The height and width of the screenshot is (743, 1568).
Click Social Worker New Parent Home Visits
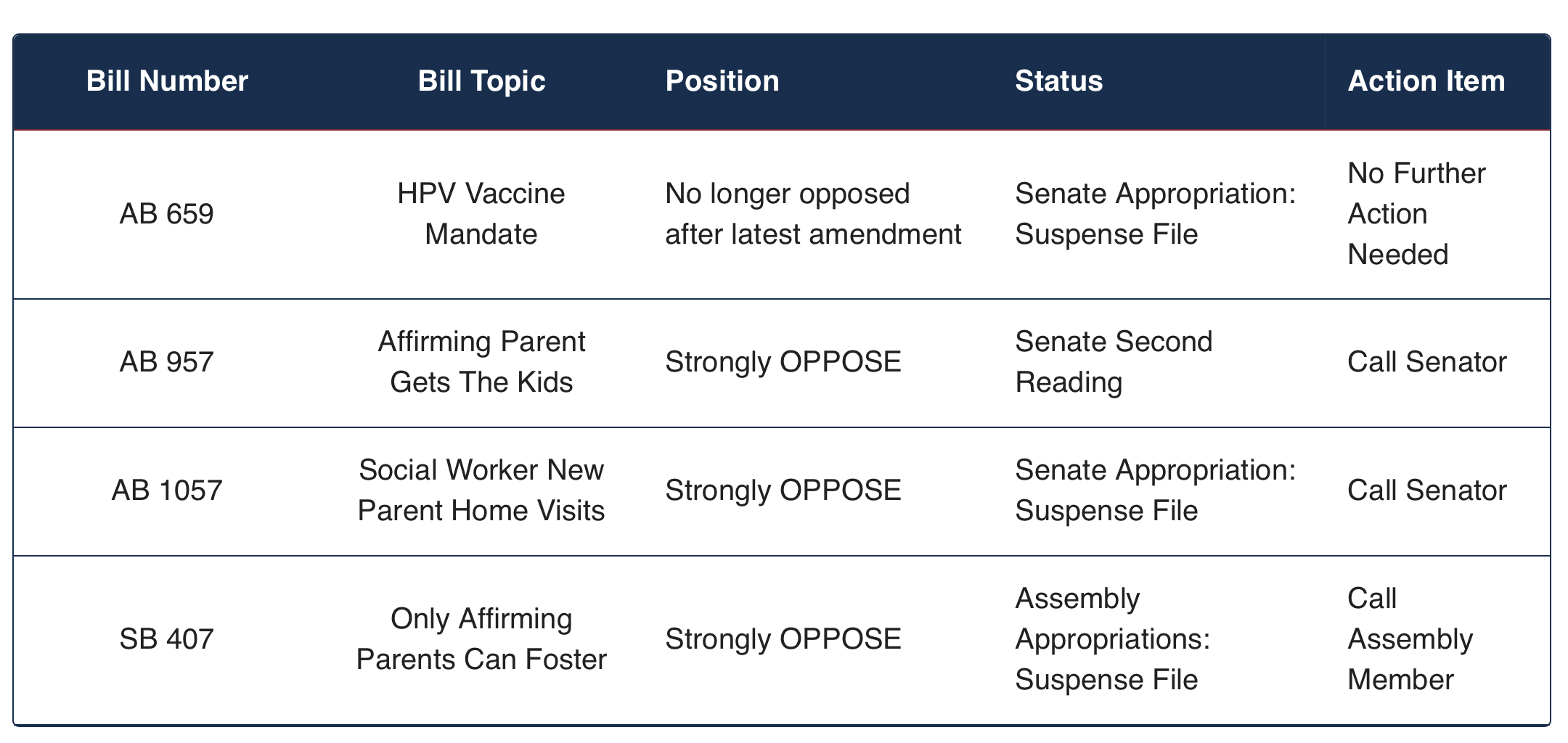(x=481, y=490)
